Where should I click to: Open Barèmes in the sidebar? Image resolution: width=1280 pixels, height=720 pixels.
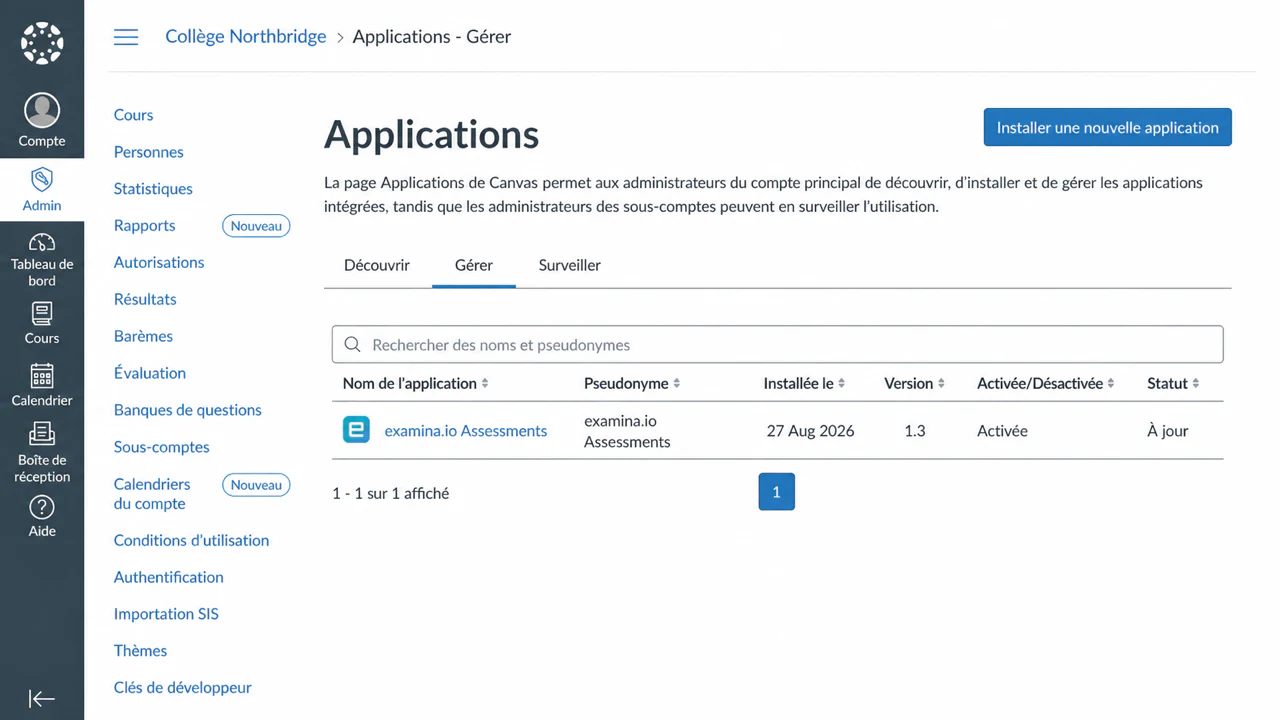(x=143, y=336)
